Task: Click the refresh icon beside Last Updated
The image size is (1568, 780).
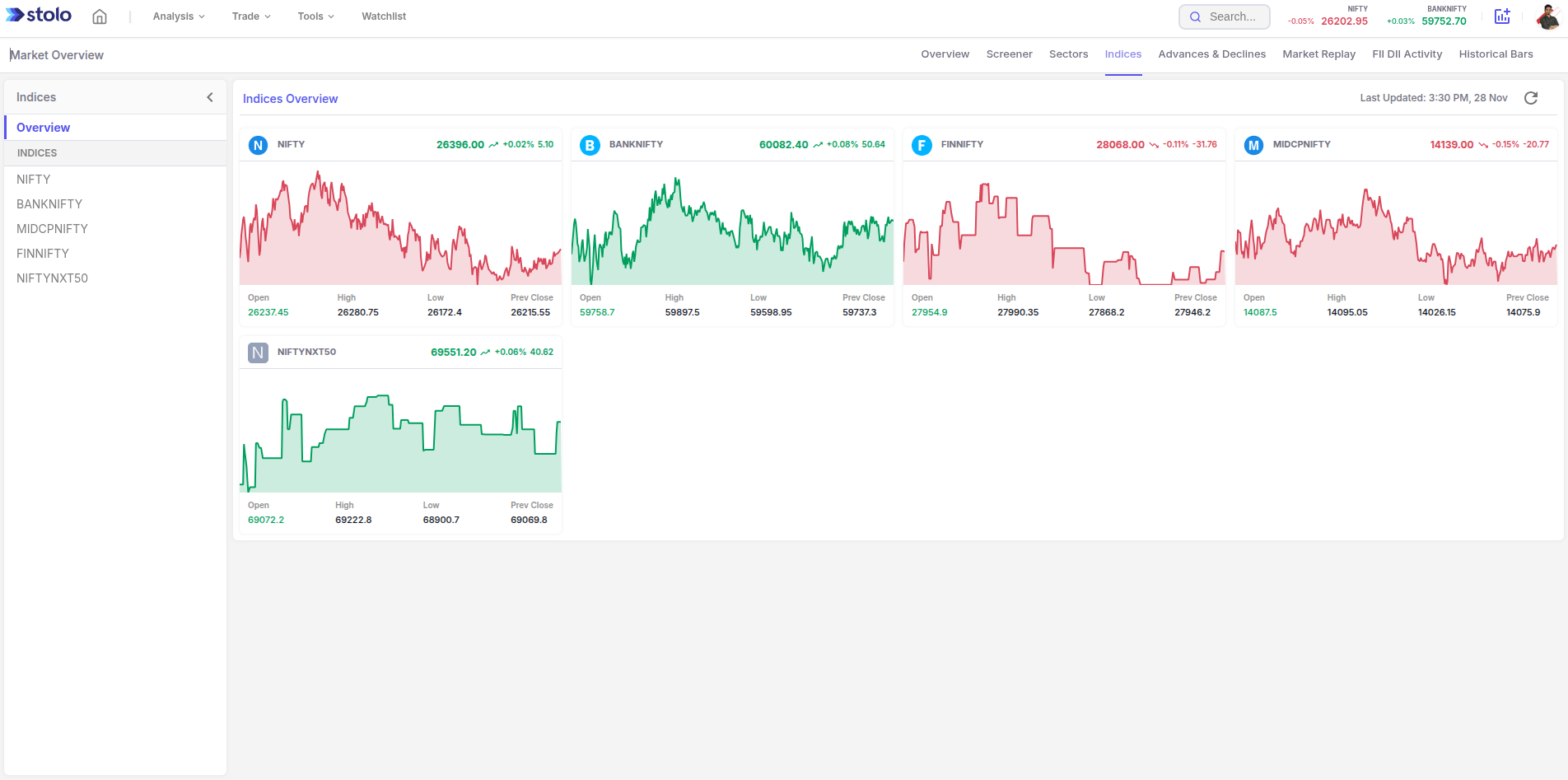Action: (1531, 98)
